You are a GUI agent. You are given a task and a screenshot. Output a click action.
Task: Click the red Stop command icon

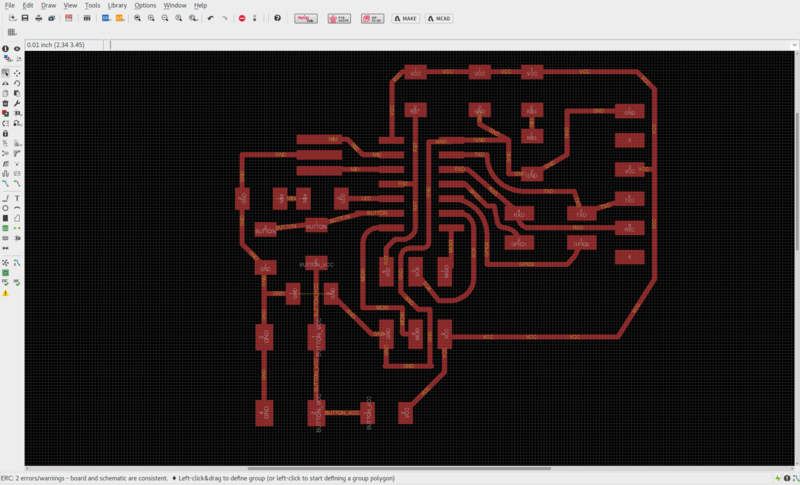tap(242, 18)
